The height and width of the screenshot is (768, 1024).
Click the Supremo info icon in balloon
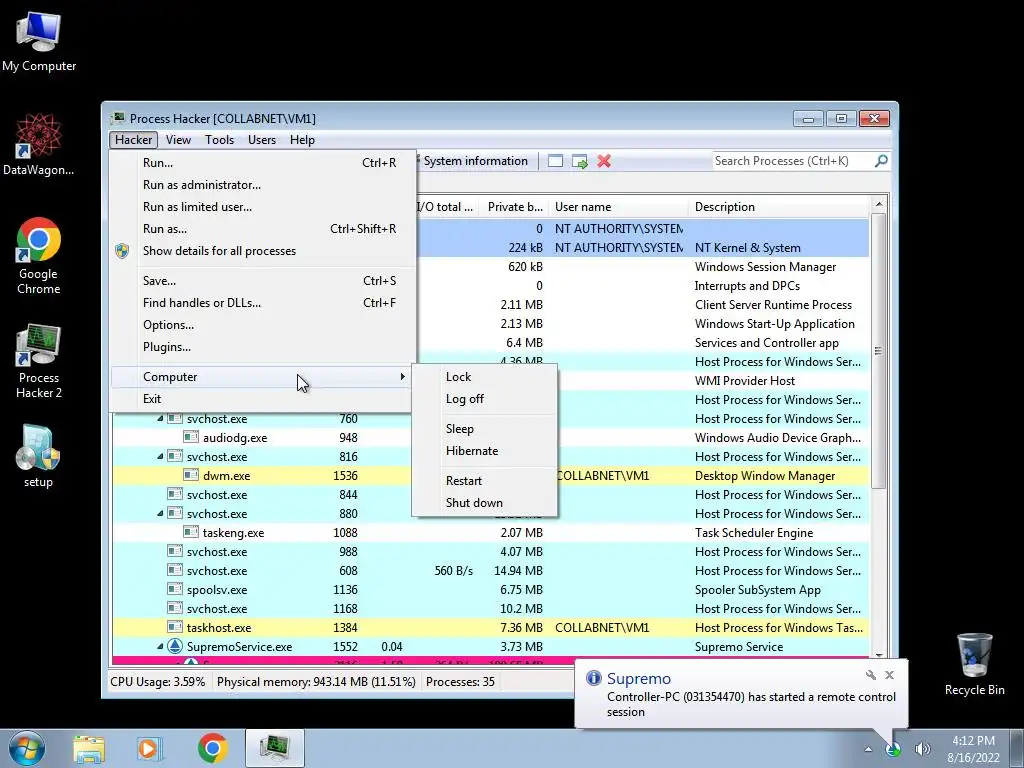(x=593, y=678)
